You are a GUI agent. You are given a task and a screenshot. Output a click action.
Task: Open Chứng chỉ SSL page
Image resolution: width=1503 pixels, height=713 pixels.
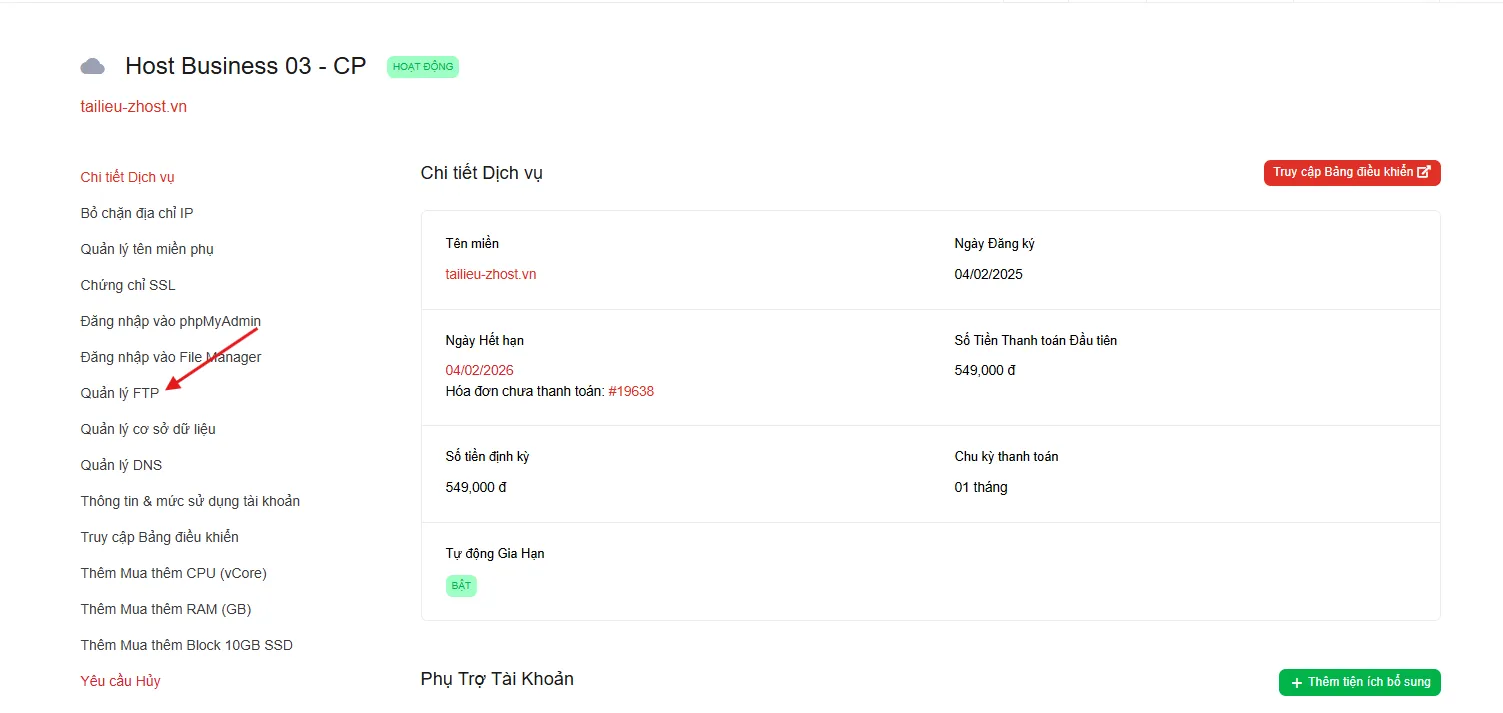pyautogui.click(x=128, y=285)
